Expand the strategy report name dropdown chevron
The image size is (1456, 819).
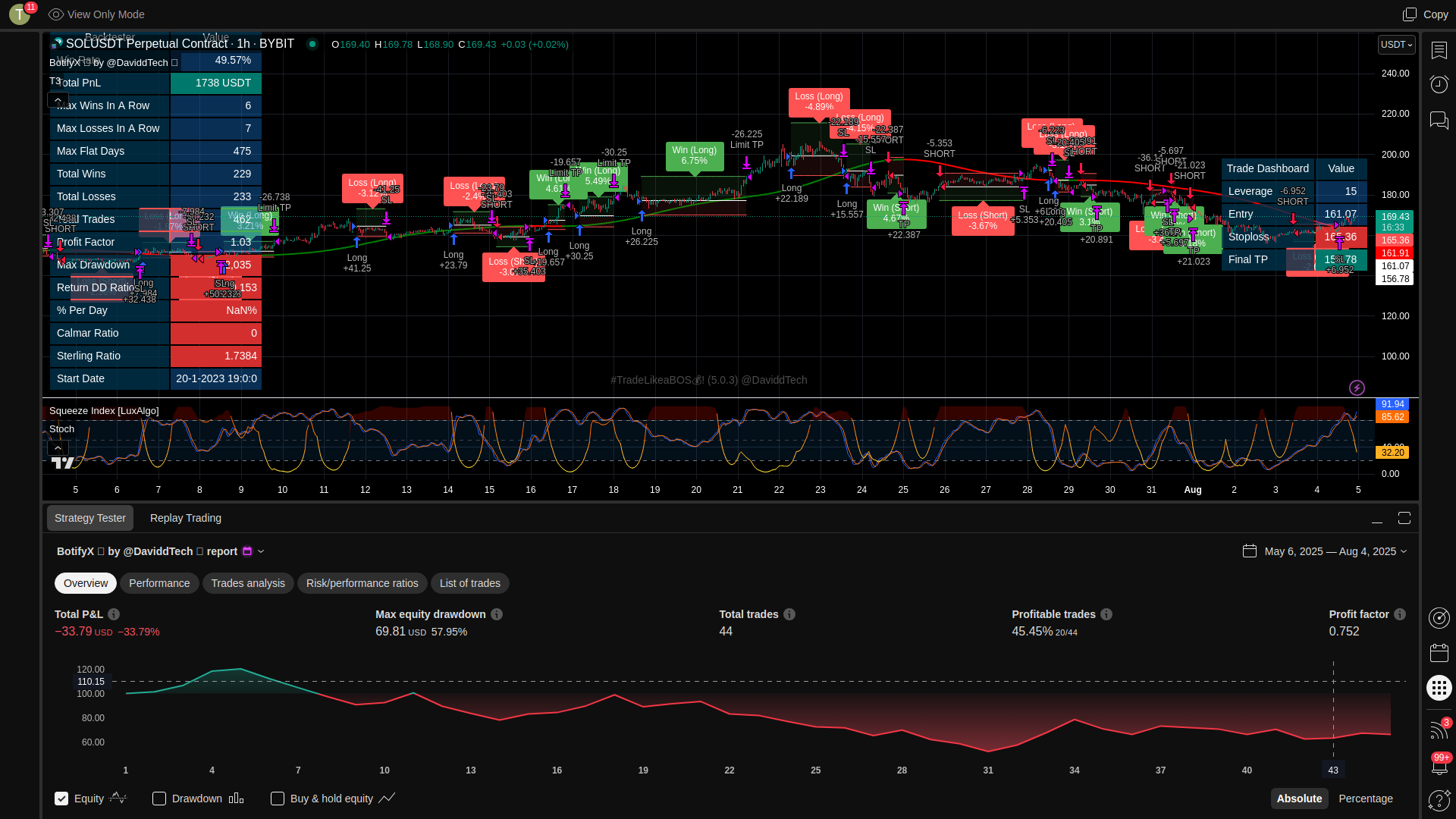pyautogui.click(x=261, y=551)
